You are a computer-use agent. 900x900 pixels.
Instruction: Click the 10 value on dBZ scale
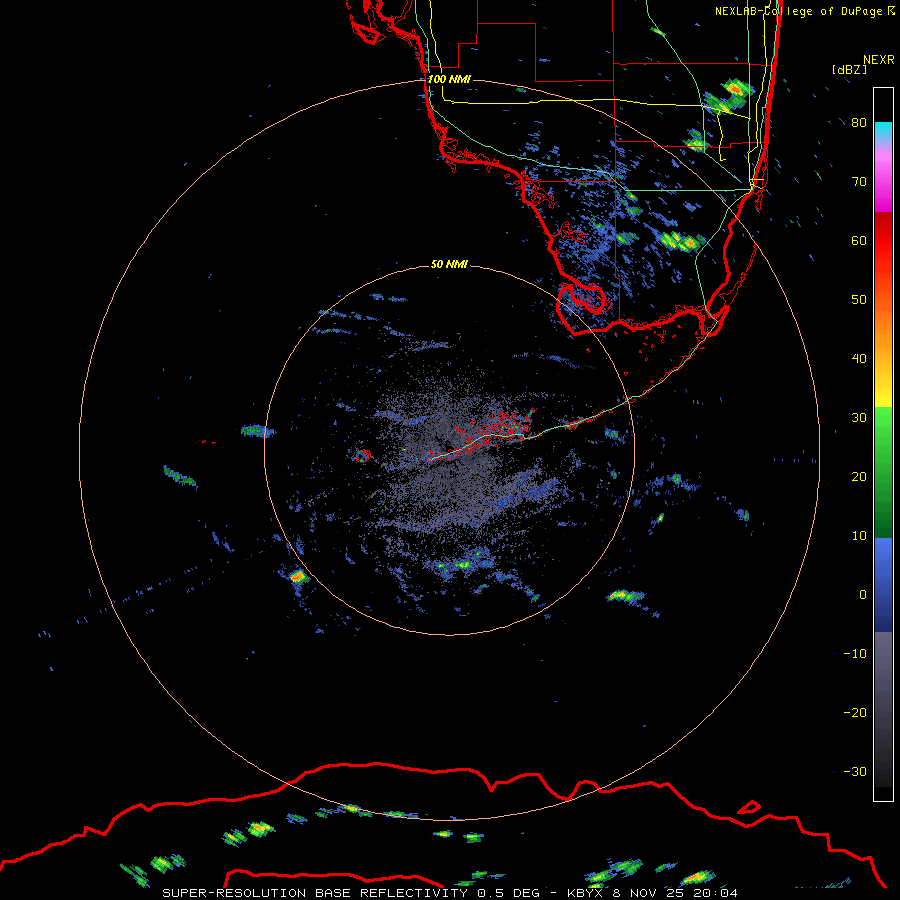(x=859, y=536)
